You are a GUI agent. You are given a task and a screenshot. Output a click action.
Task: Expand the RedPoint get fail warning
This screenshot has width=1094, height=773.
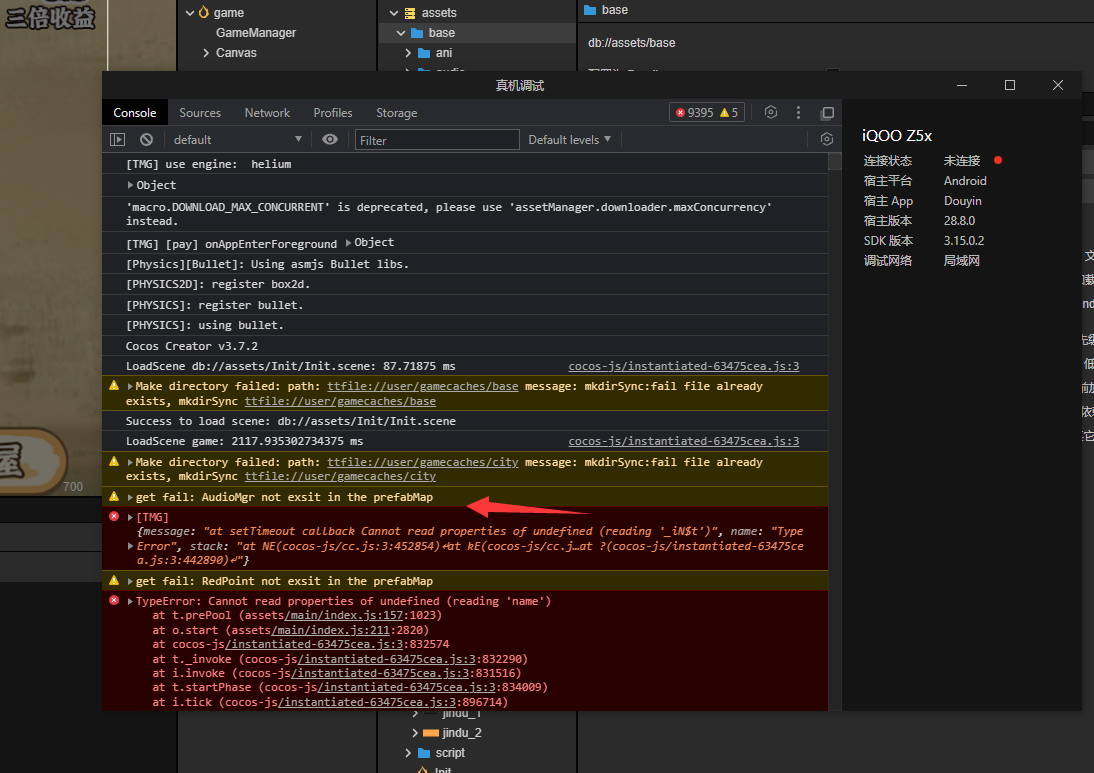tap(130, 581)
